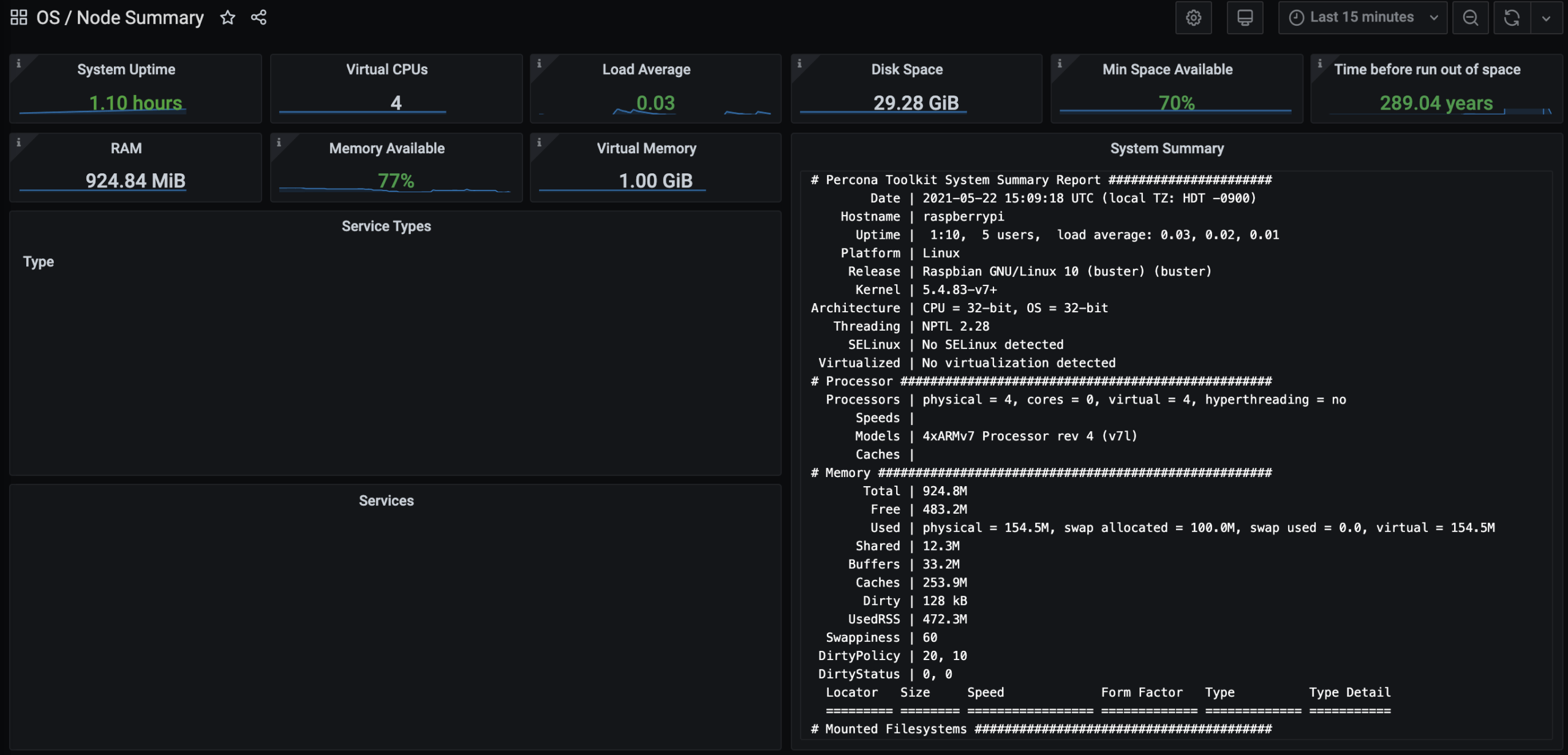Open Services panel title menu
Screen dimensions: 1568x755
(x=386, y=500)
